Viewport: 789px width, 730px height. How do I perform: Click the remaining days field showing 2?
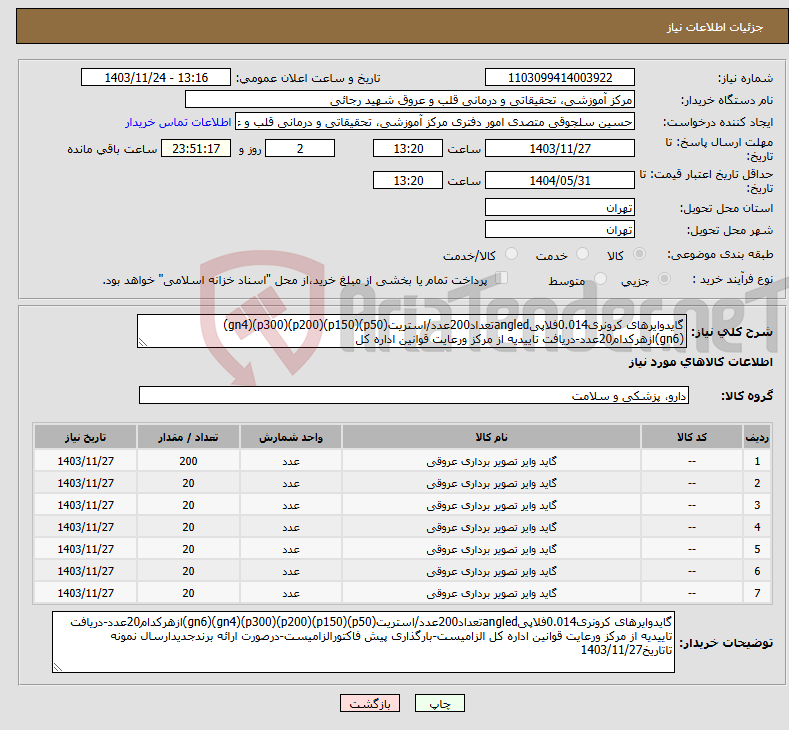pyautogui.click(x=300, y=148)
